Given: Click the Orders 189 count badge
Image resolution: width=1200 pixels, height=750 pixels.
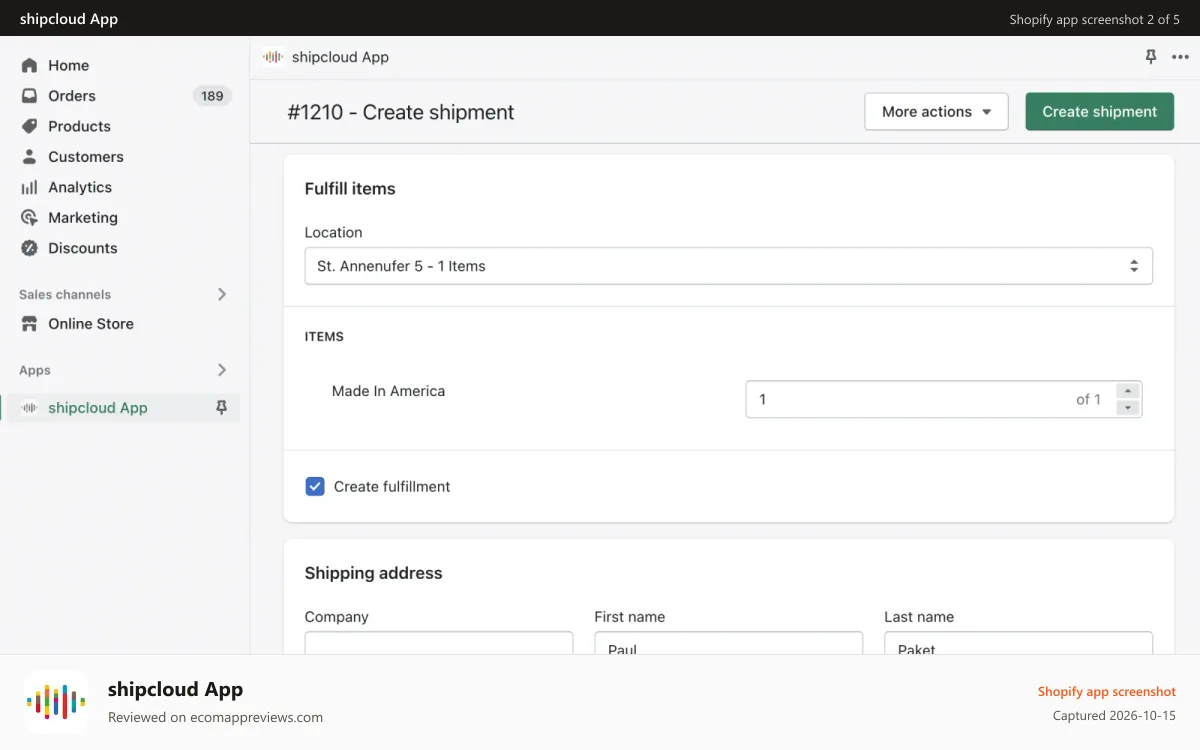Looking at the screenshot, I should click(212, 96).
